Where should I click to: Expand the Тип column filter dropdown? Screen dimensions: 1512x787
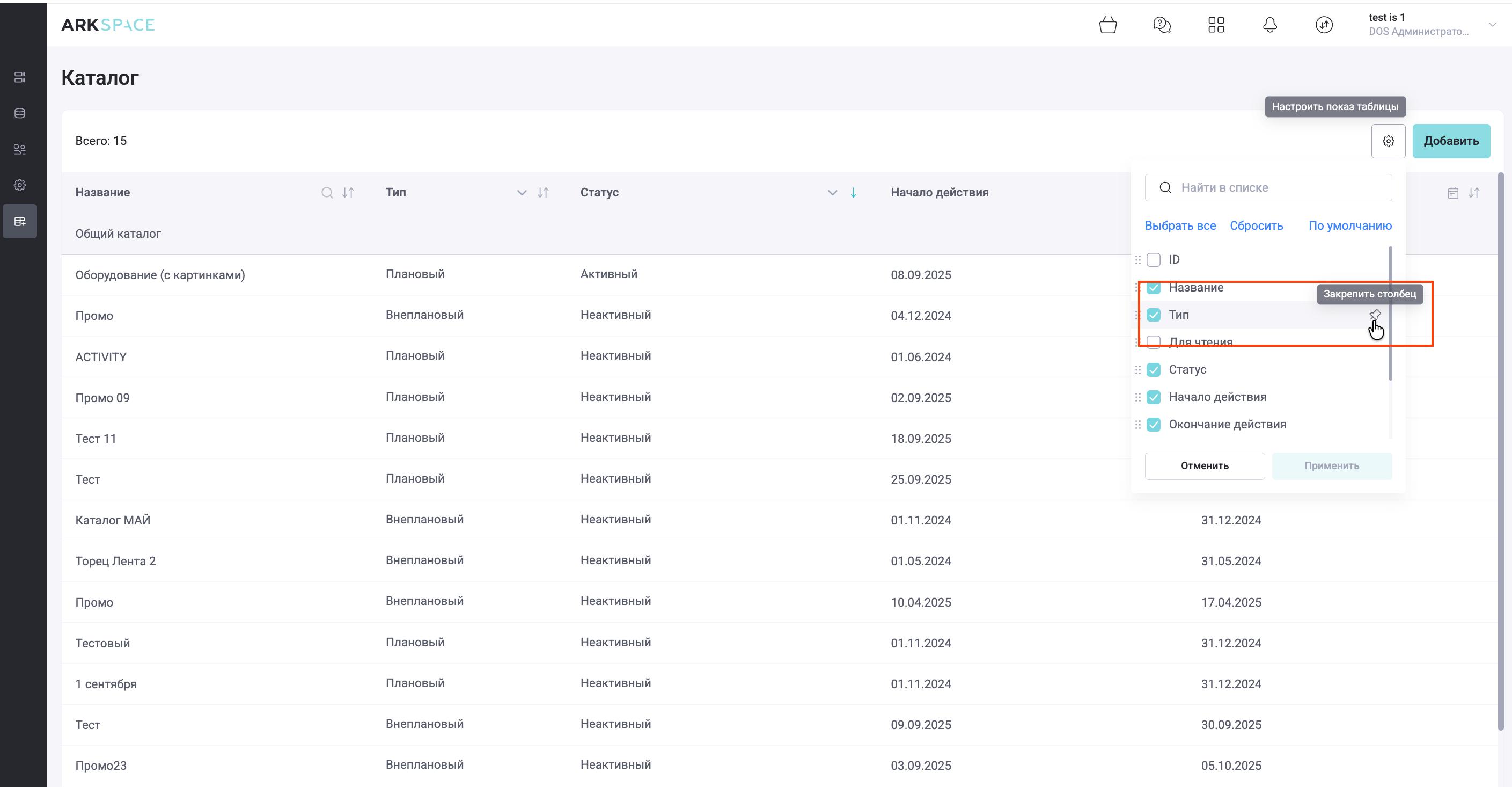click(521, 193)
